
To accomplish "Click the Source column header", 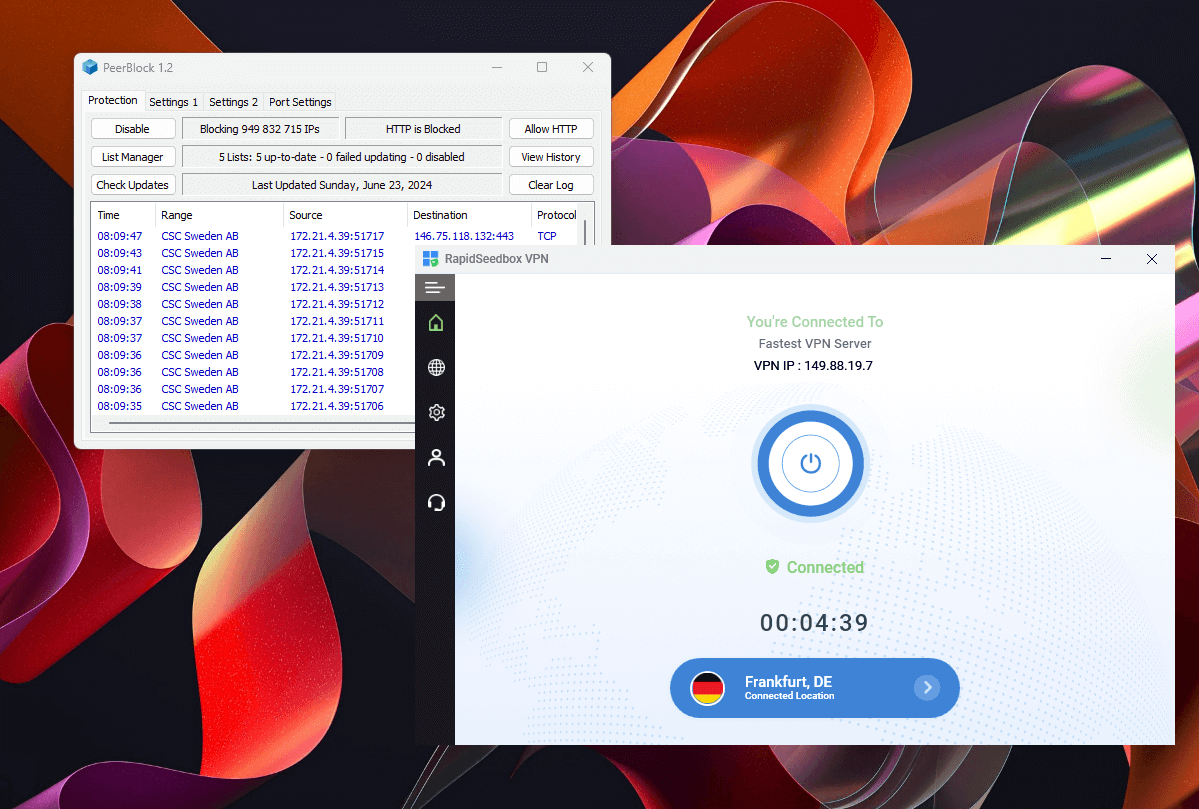I will (x=346, y=215).
